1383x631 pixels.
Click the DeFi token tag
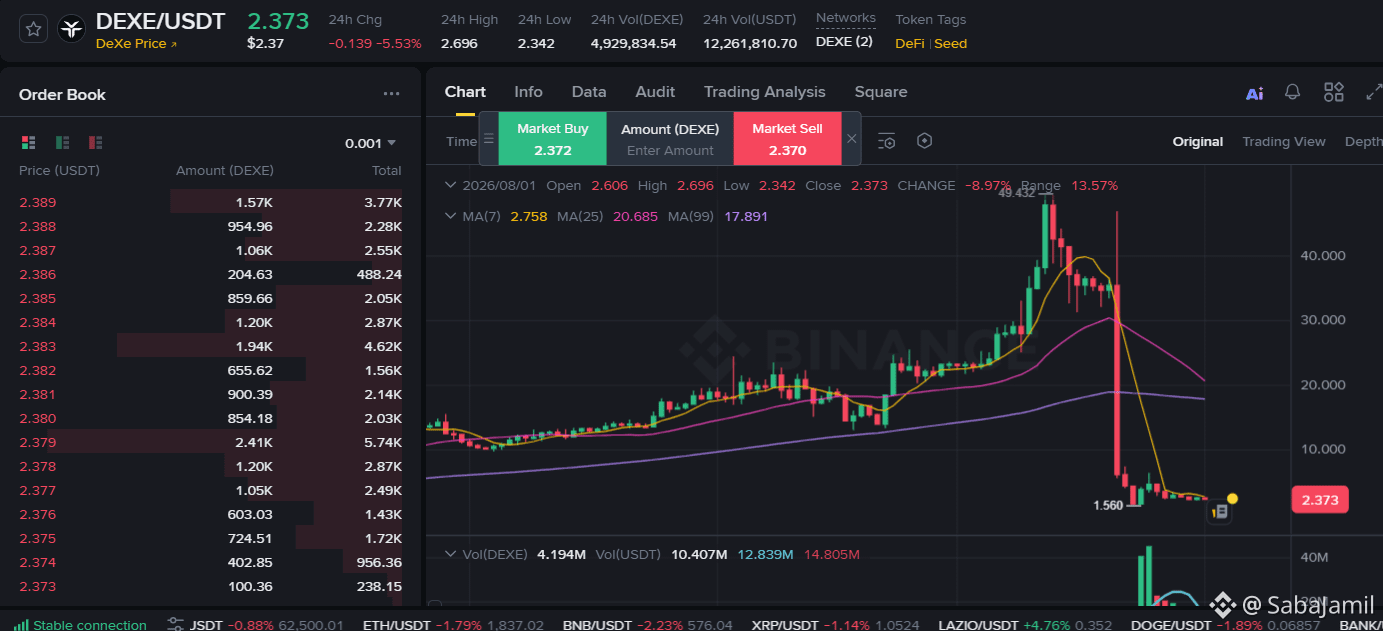910,44
